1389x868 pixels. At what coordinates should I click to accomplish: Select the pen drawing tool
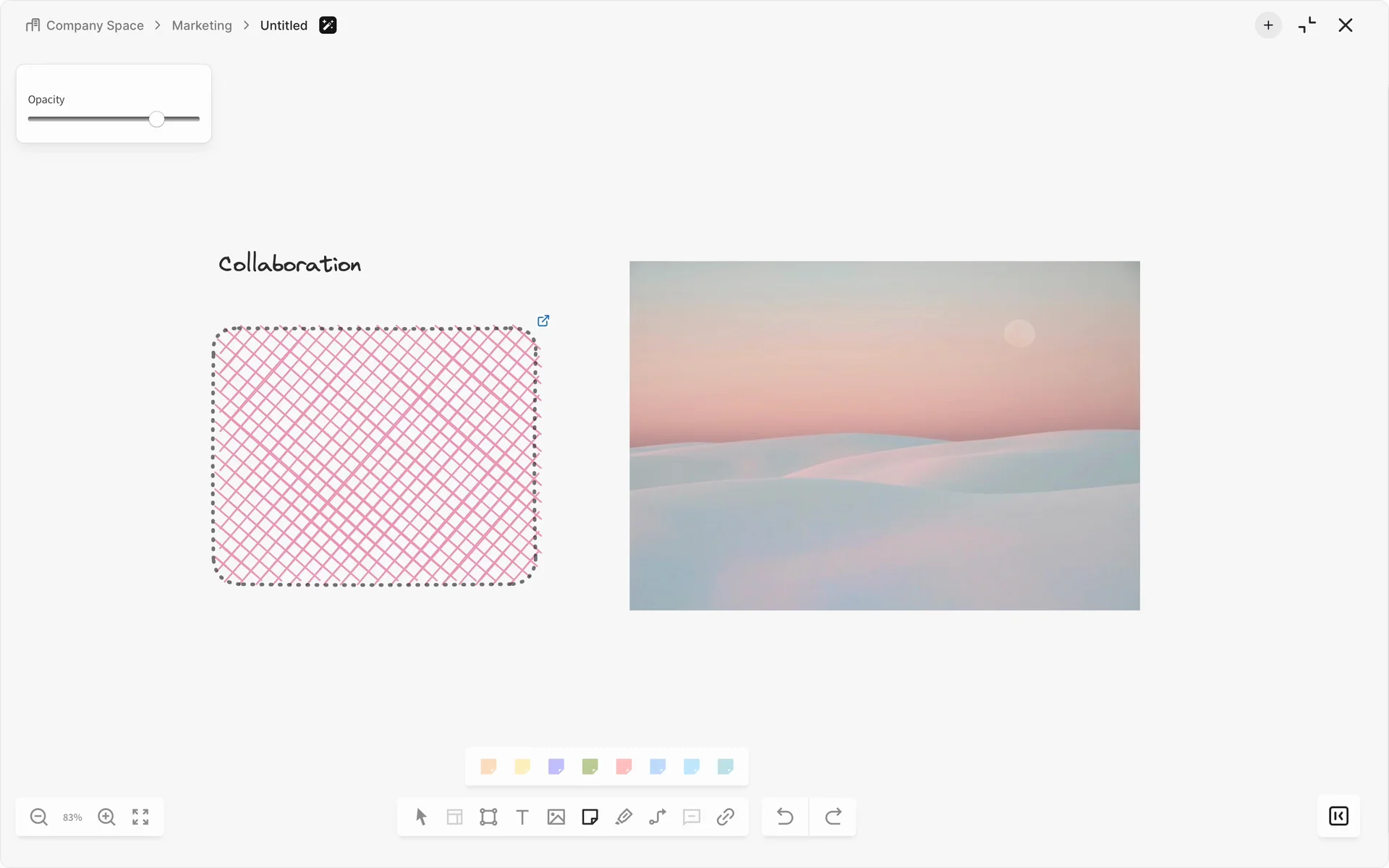point(624,817)
